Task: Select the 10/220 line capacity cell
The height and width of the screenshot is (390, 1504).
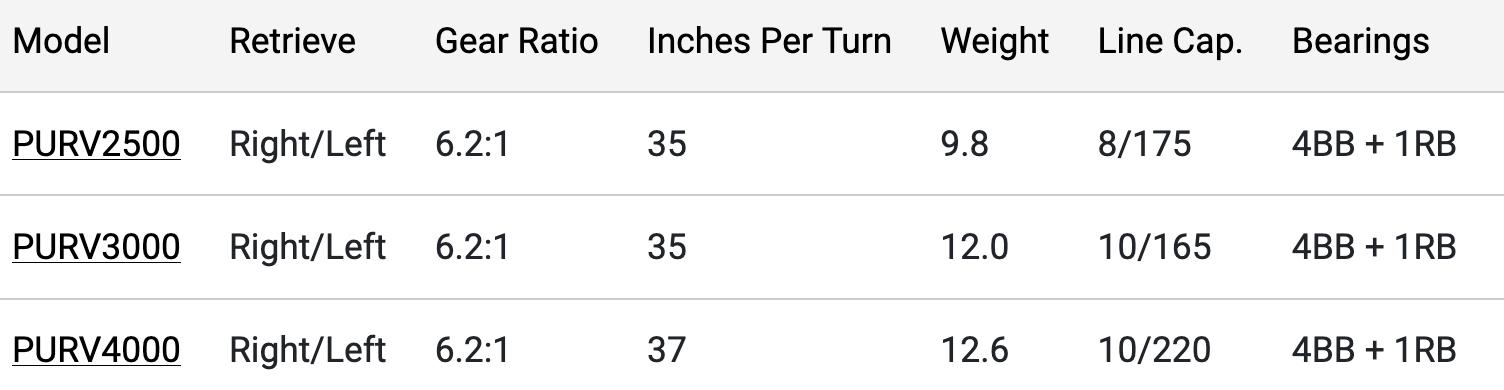Action: pos(1154,350)
